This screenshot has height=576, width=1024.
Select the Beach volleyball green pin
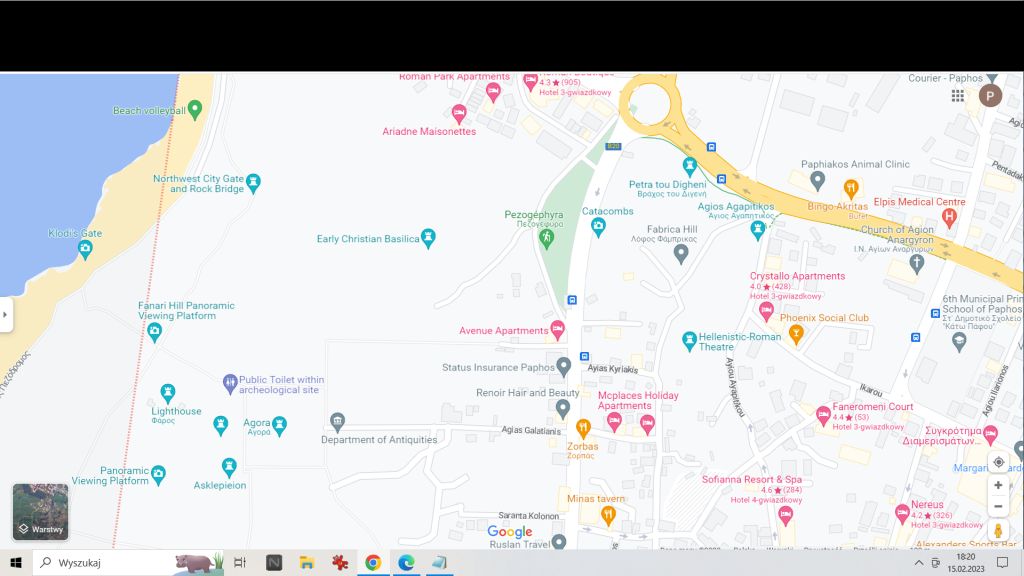(195, 109)
